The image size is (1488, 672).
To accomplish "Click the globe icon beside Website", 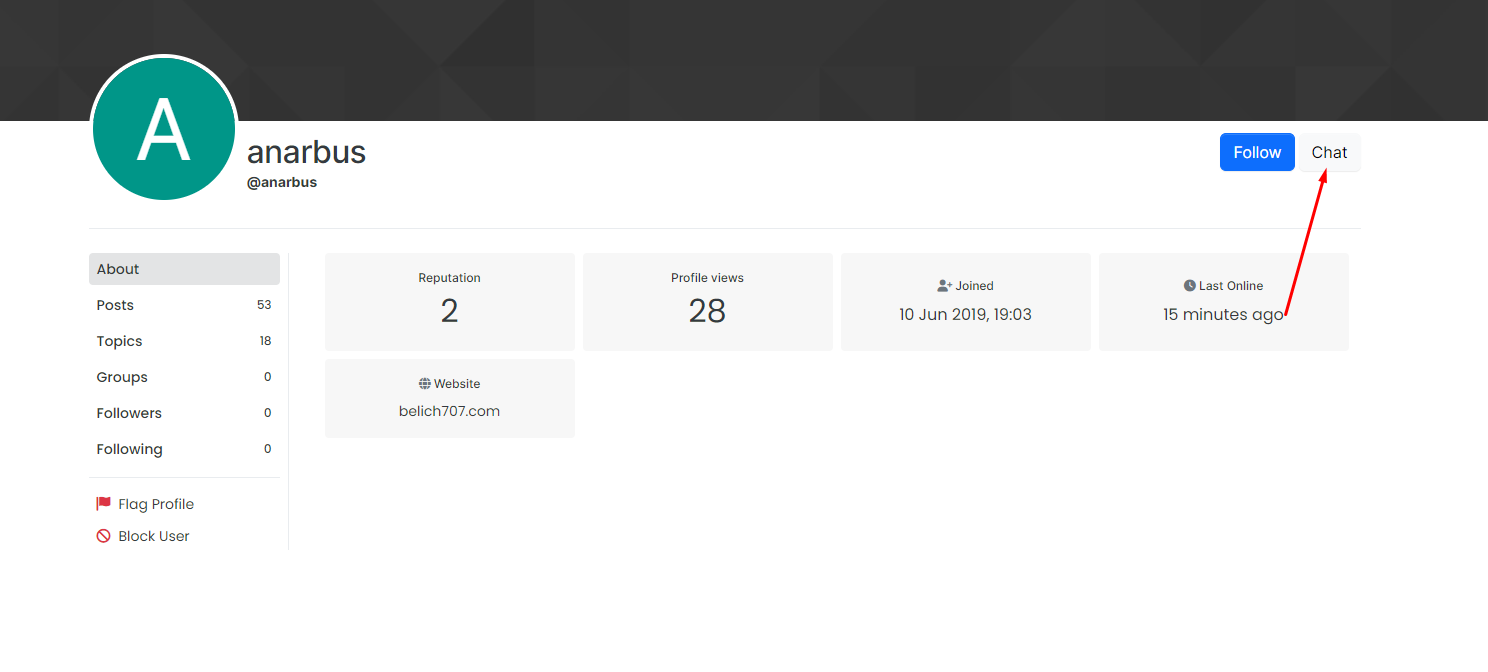I will 425,384.
